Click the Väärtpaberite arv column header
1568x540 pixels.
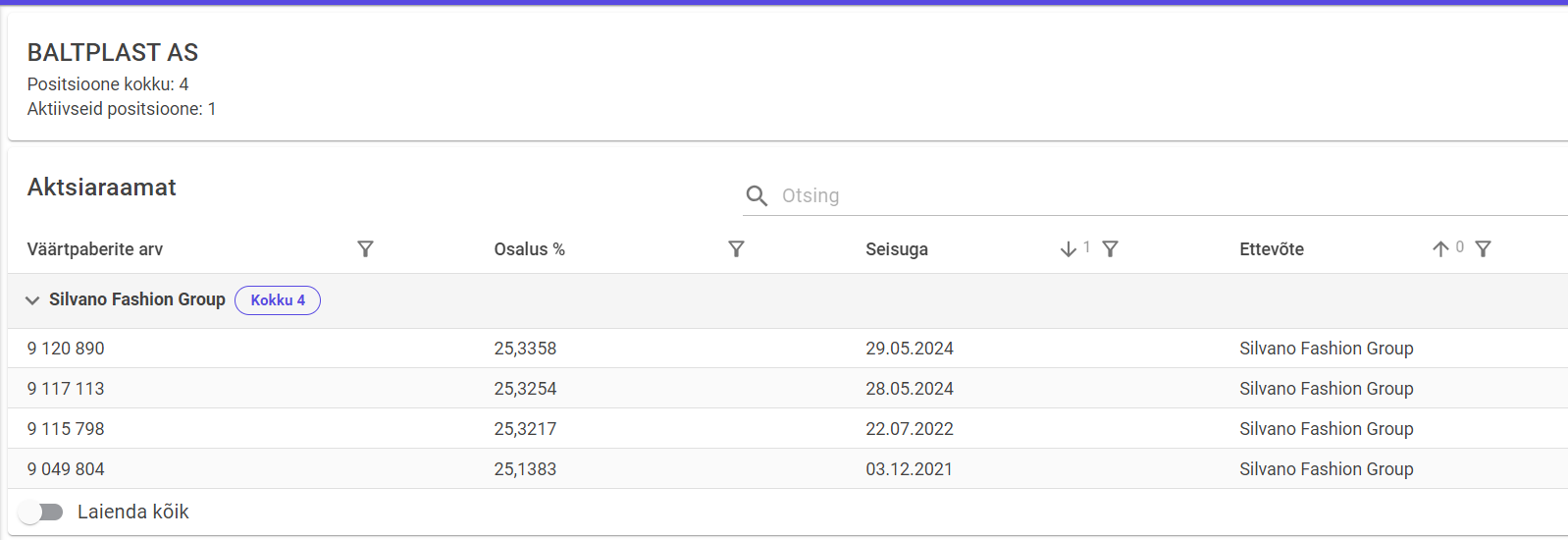(95, 249)
